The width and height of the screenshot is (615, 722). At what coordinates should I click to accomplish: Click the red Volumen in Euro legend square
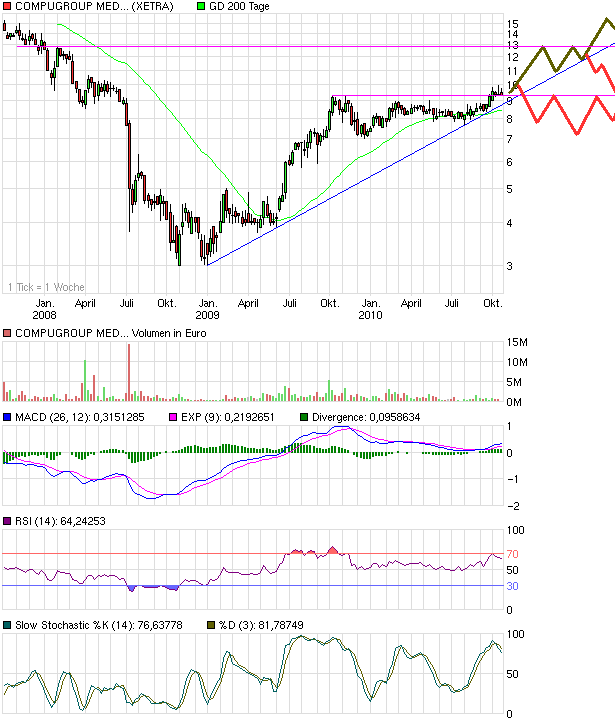[7, 333]
